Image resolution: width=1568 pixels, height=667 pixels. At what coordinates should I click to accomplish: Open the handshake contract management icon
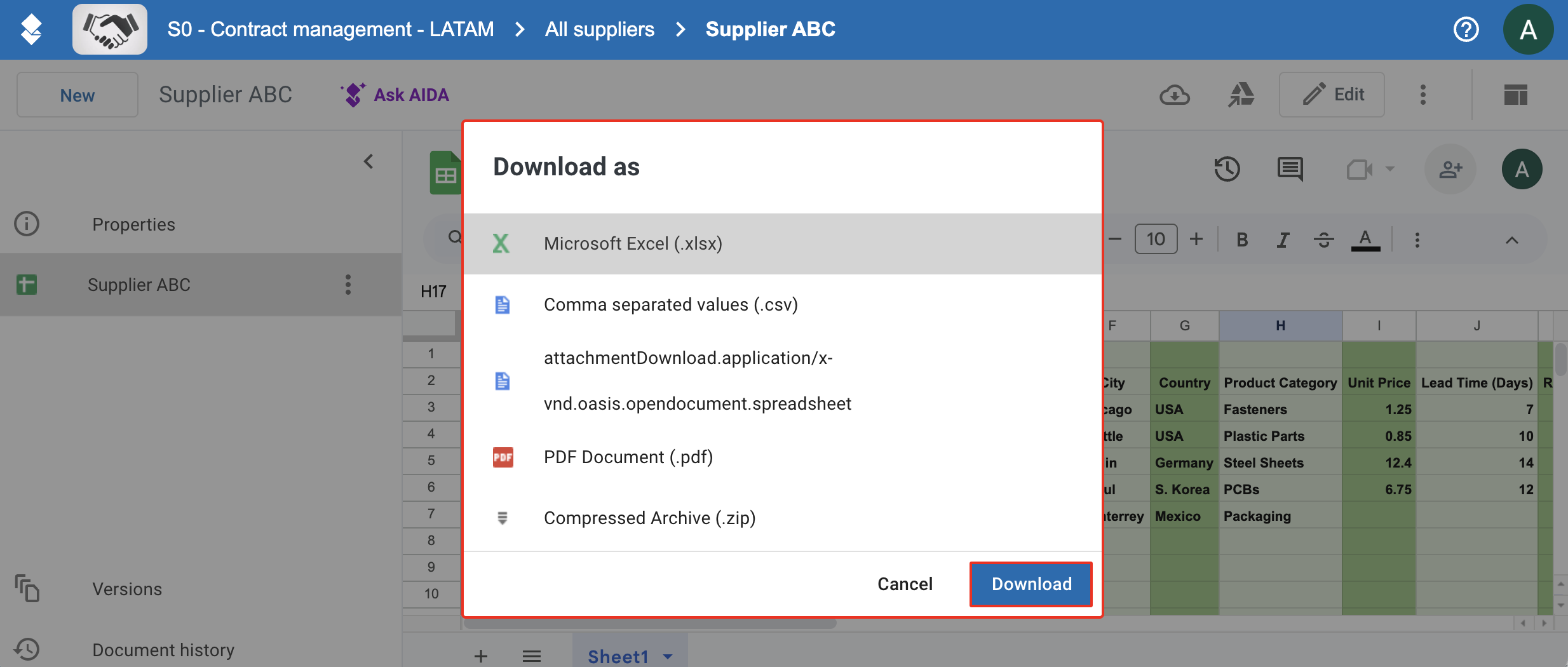110,29
